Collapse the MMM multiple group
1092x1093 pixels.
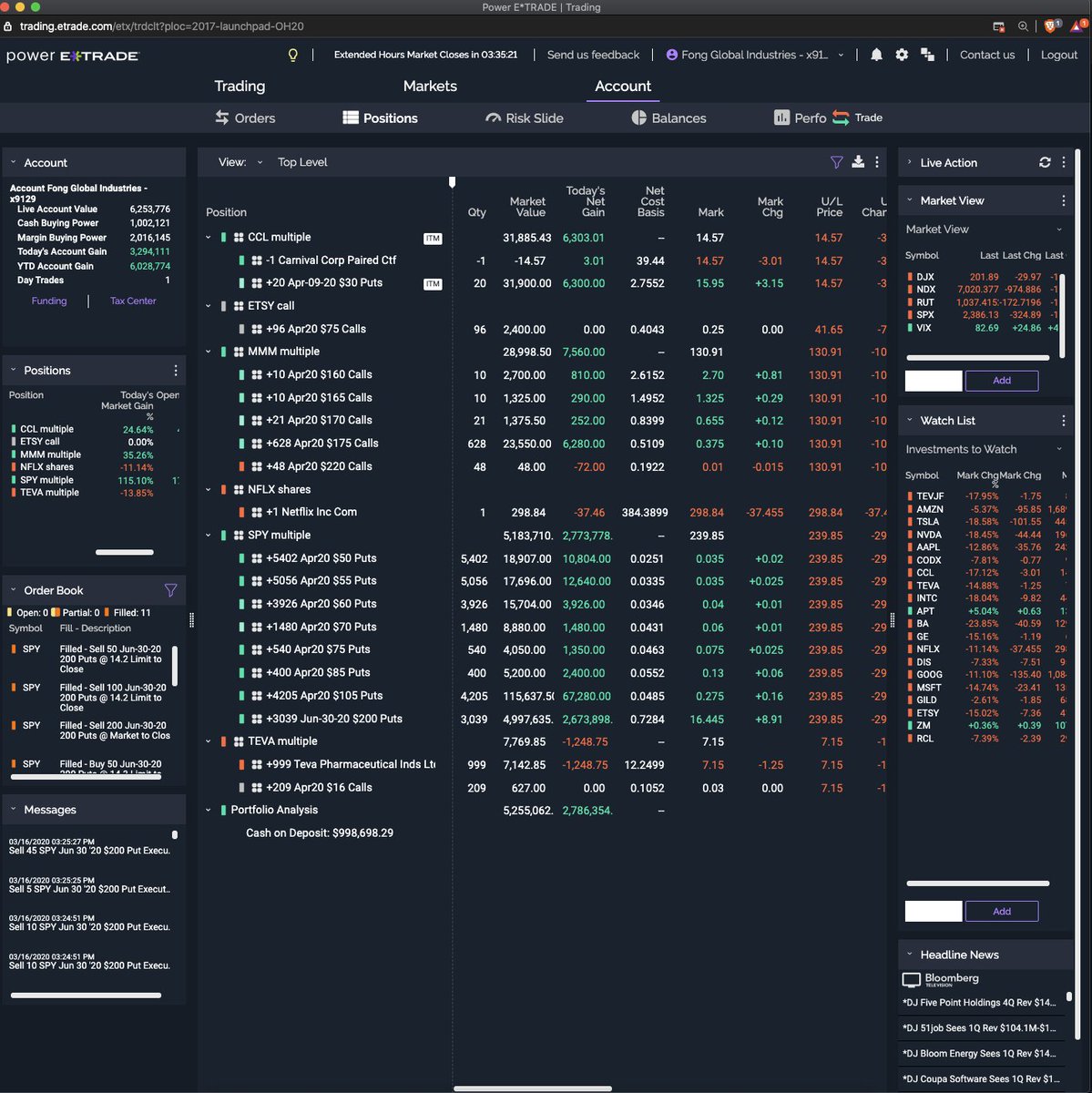[209, 352]
